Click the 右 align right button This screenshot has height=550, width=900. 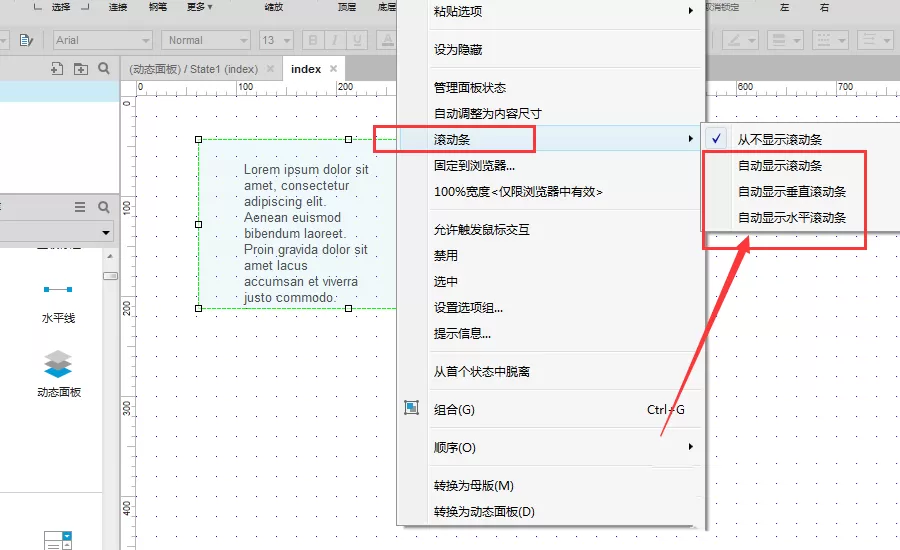tap(825, 7)
